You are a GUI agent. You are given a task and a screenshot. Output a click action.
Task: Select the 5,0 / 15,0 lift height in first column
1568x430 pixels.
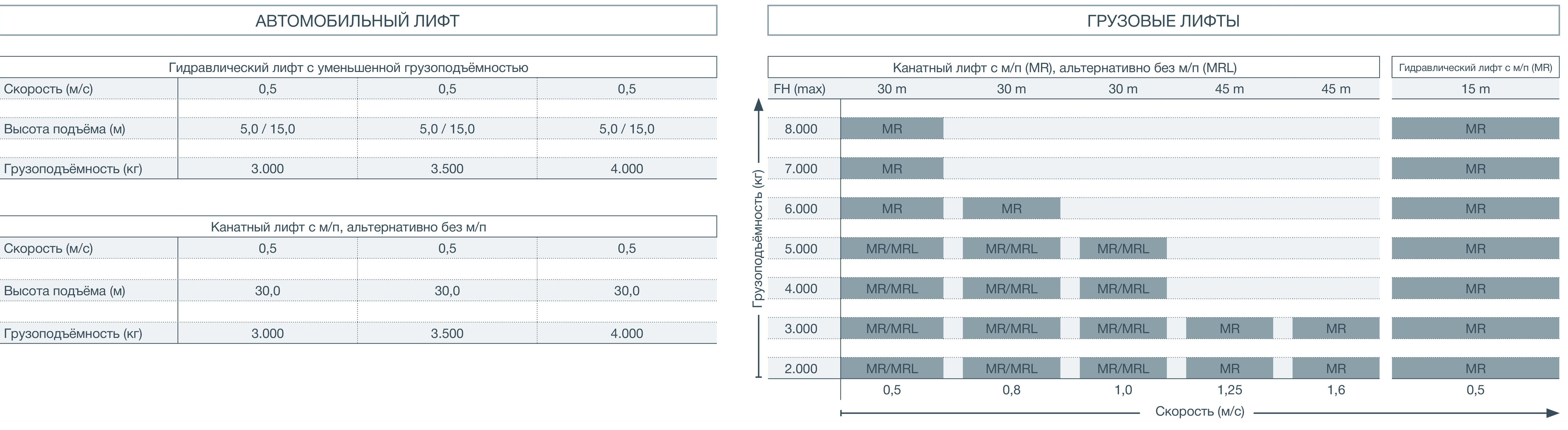[267, 129]
